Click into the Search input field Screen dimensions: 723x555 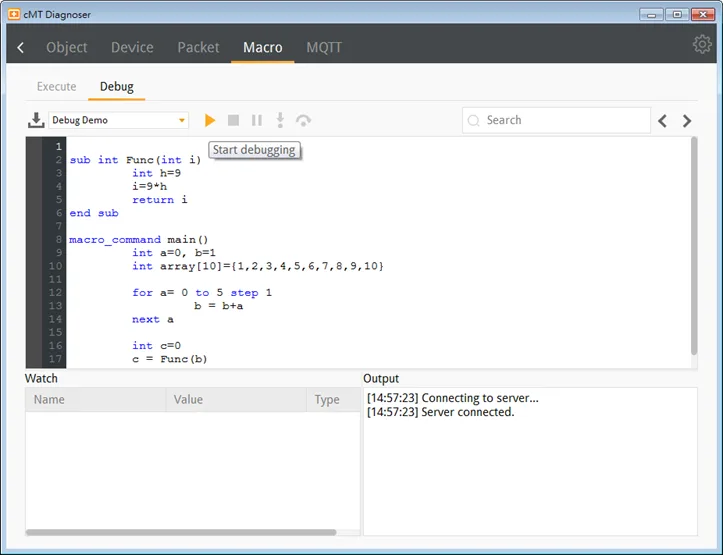556,120
